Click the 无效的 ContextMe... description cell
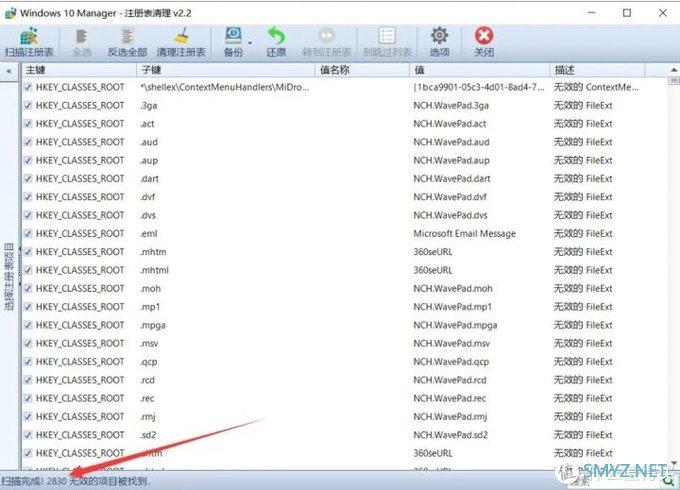 [x=596, y=87]
